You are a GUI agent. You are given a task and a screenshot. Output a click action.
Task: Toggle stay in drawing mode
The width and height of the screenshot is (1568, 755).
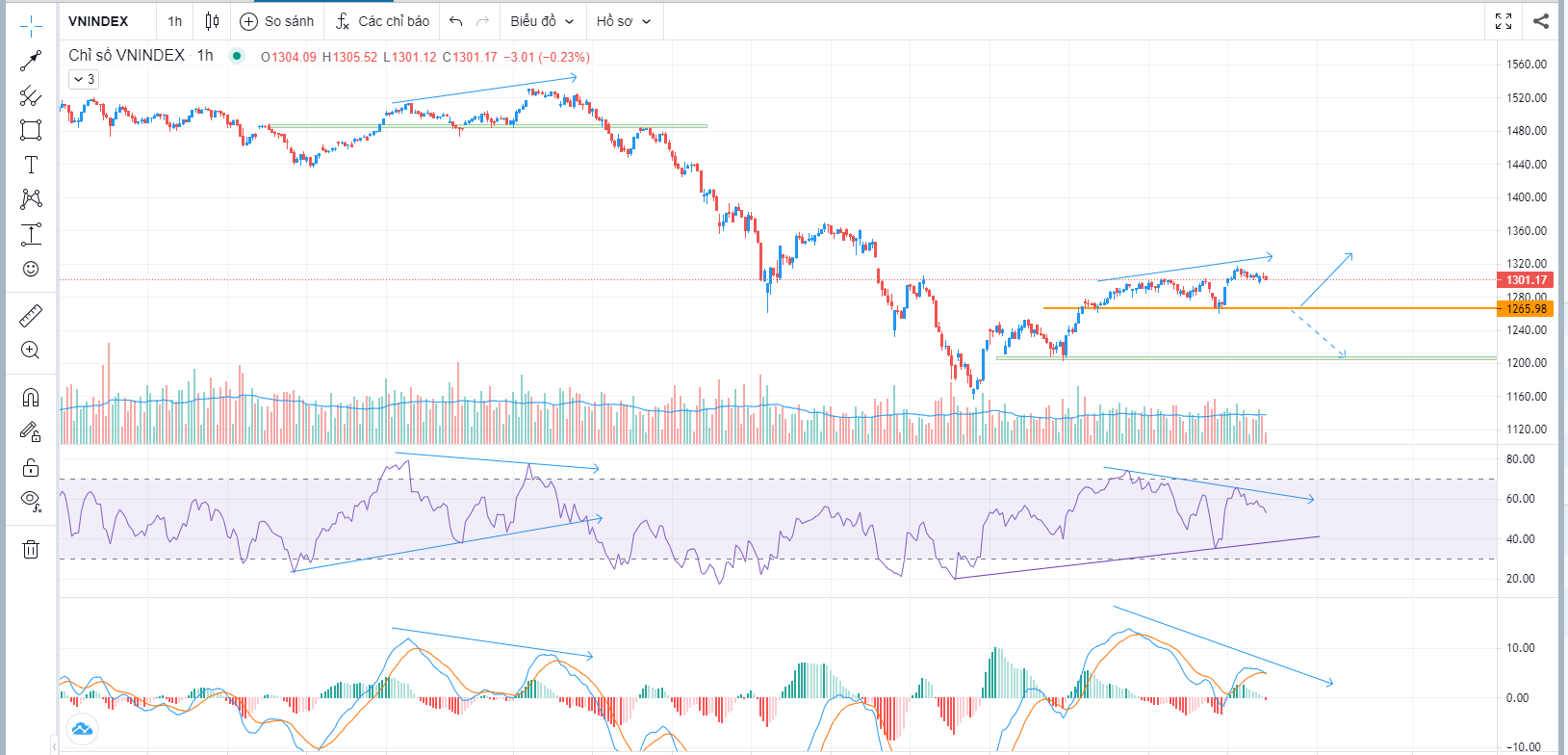[x=31, y=432]
